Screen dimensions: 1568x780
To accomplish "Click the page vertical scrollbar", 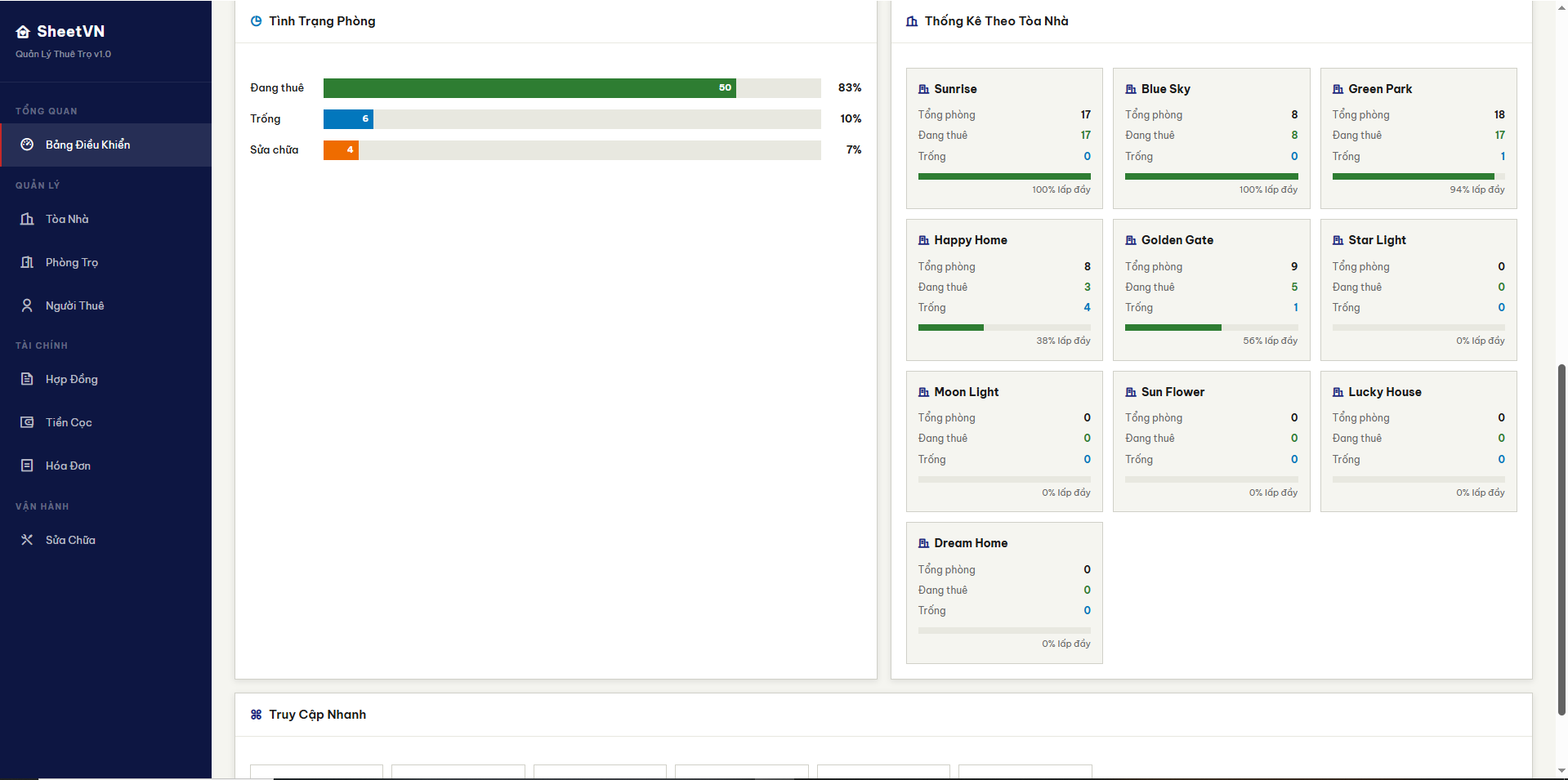I will coord(1561,539).
